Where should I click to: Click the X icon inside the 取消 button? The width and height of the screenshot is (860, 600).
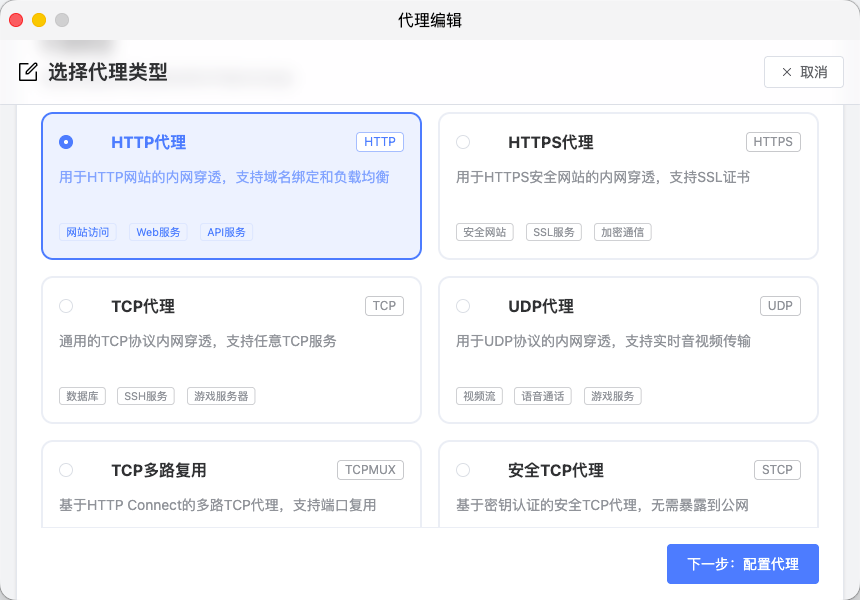[x=787, y=72]
